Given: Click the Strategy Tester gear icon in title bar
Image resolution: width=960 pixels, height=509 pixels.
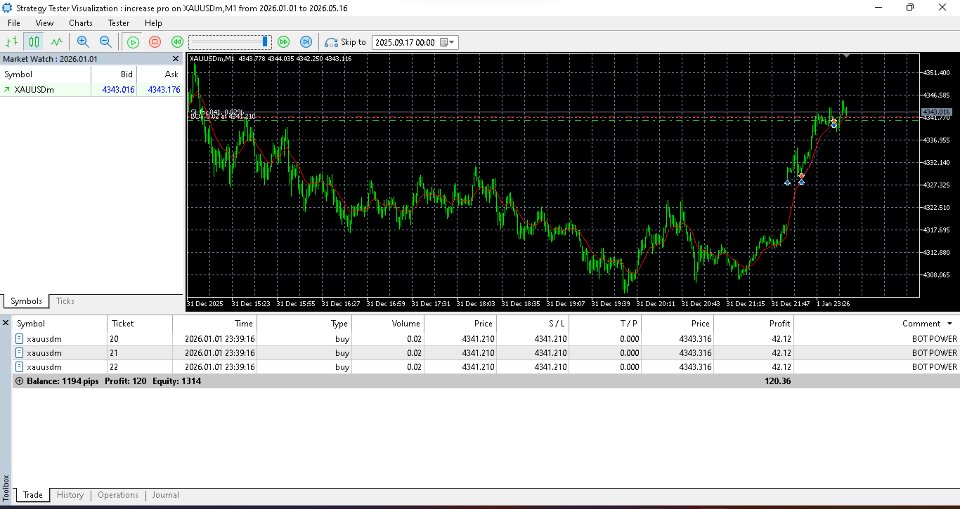Looking at the screenshot, I should (7, 7).
